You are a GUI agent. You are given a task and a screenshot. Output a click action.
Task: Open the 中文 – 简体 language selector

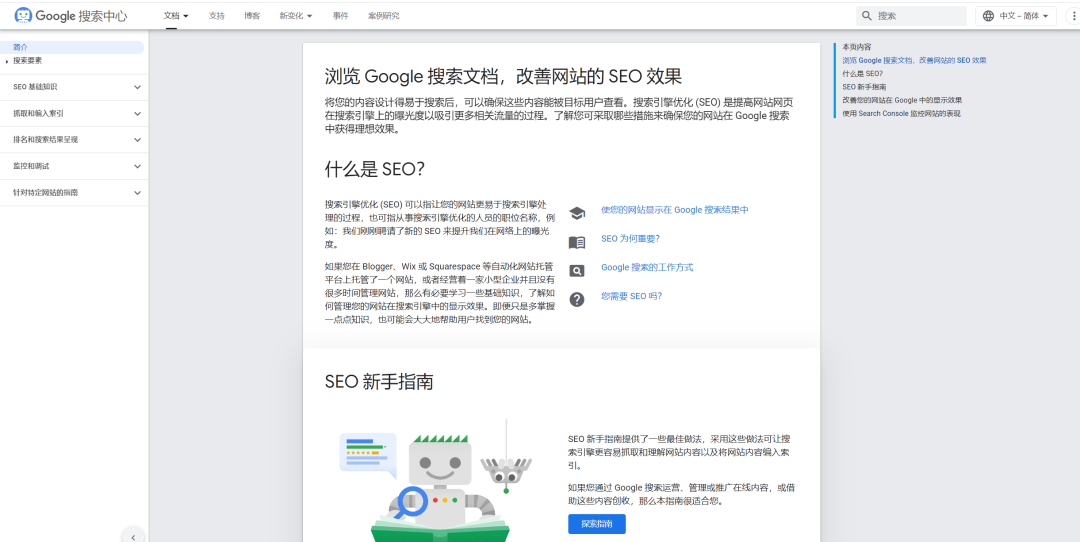[1016, 16]
